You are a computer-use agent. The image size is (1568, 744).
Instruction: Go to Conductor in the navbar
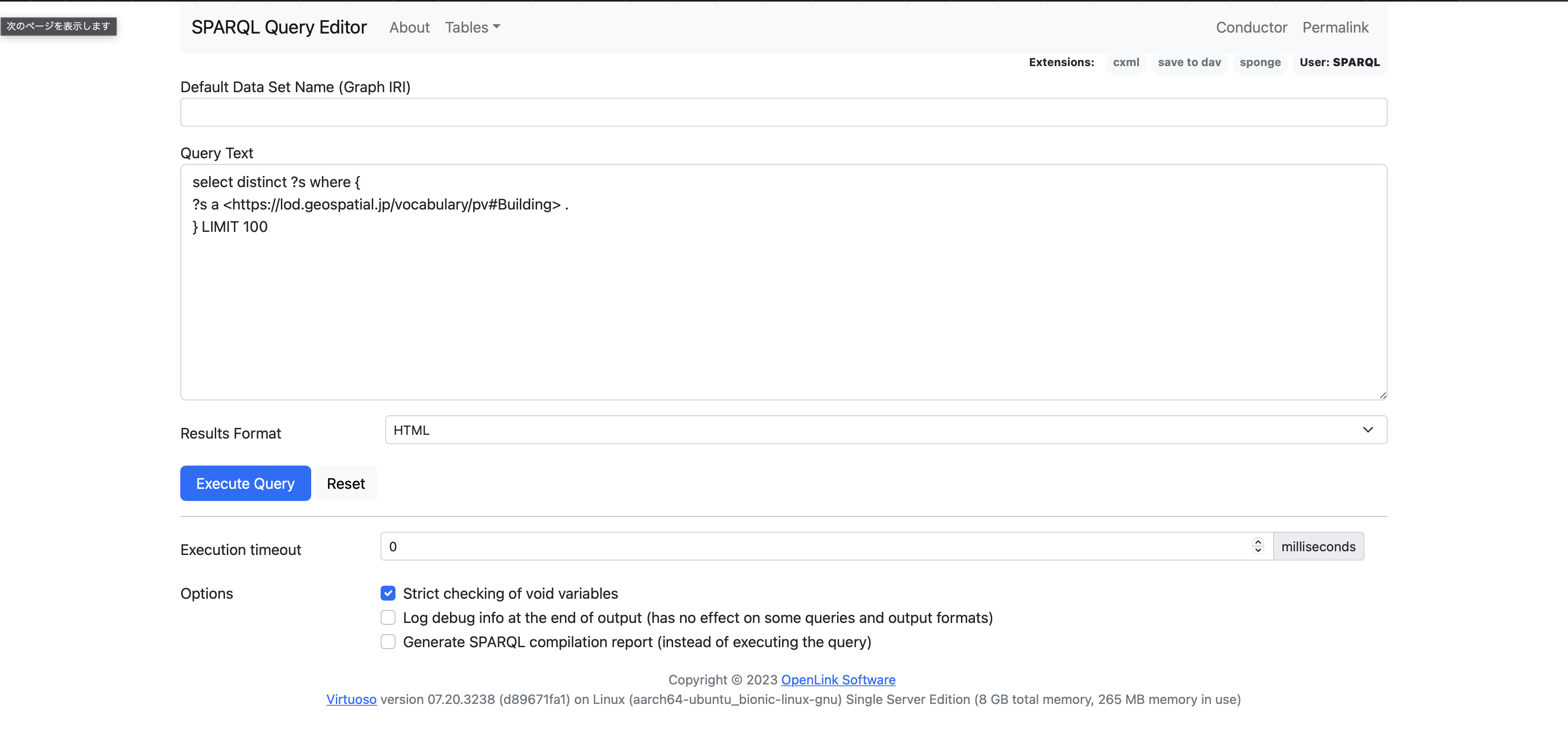tap(1251, 27)
